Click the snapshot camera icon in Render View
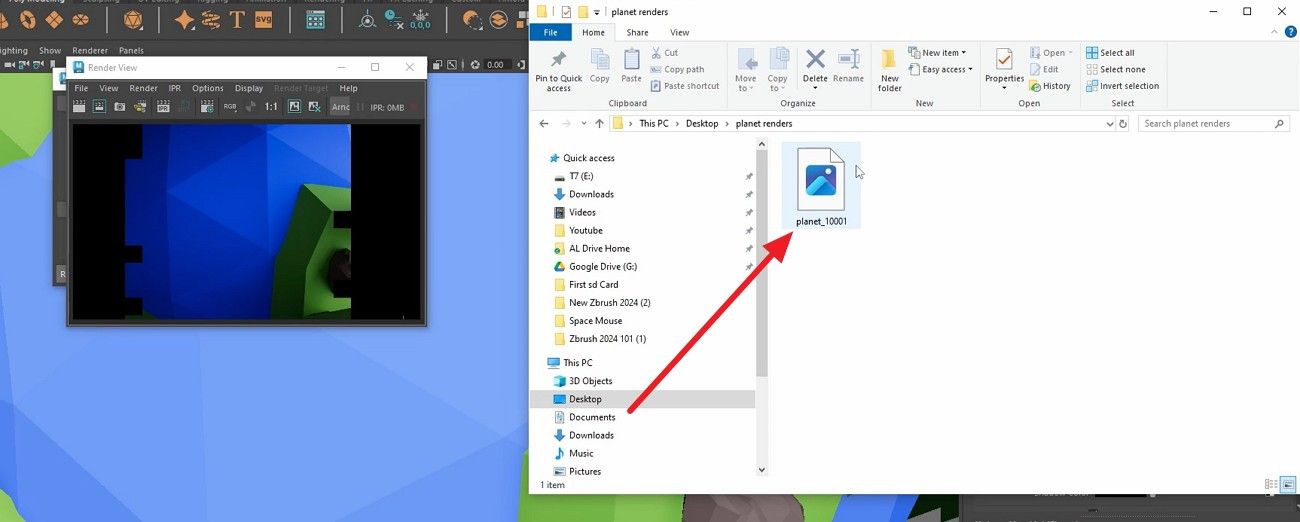 pyautogui.click(x=120, y=107)
